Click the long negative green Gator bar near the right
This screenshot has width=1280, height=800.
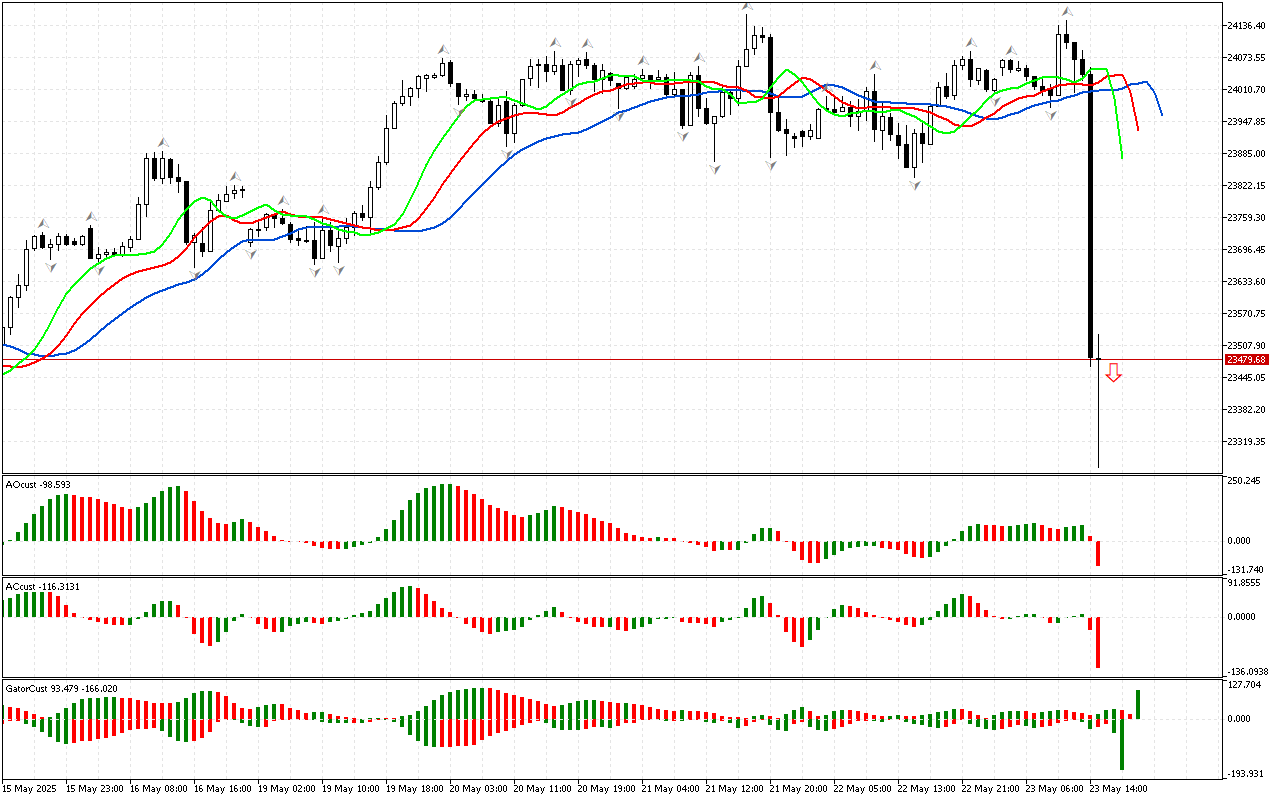click(1122, 743)
